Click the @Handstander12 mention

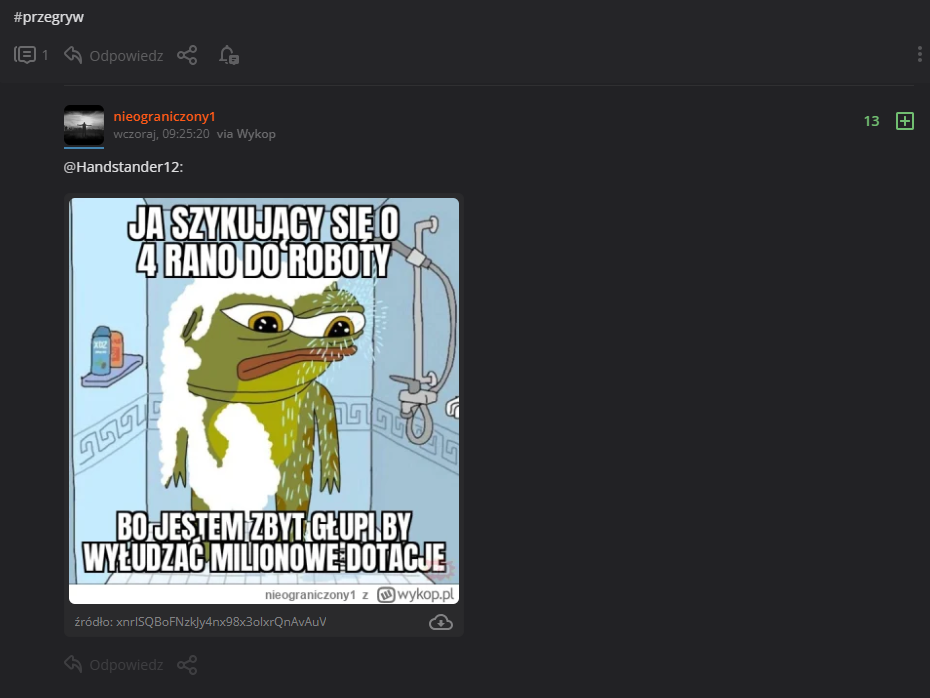click(x=123, y=167)
